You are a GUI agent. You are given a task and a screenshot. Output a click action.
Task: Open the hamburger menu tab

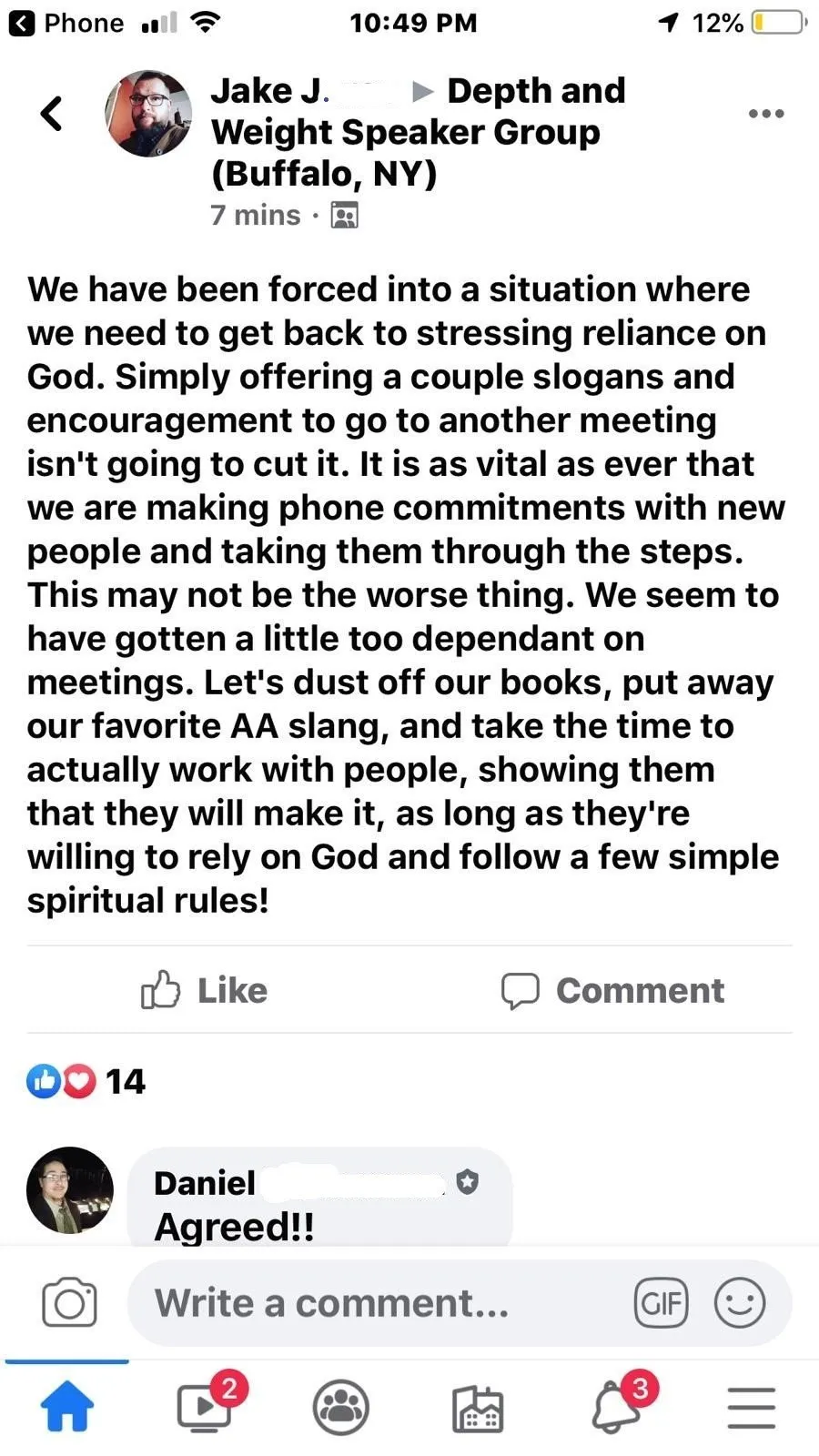(752, 1407)
